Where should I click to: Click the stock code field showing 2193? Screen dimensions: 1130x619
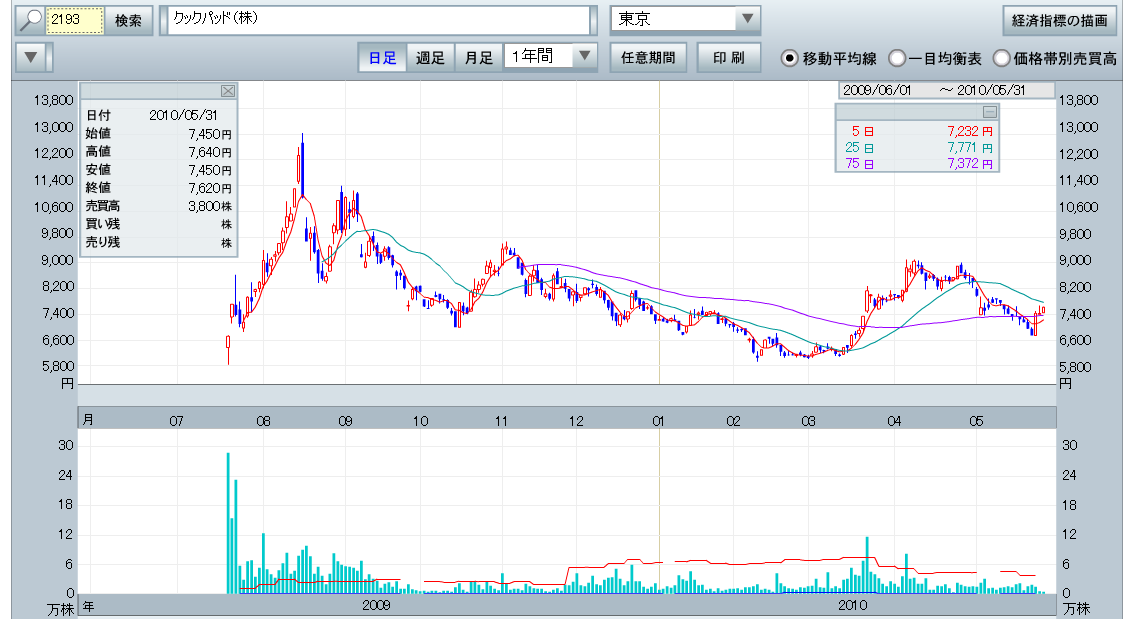tap(75, 20)
